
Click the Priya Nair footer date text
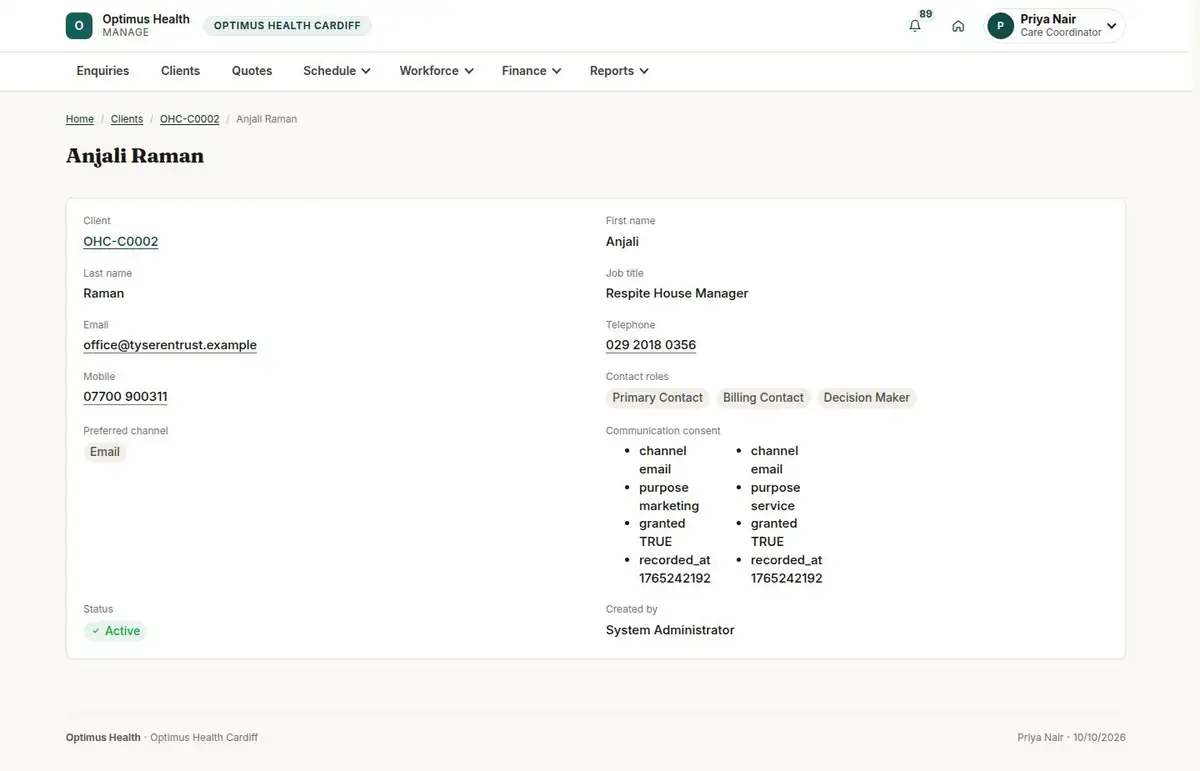(1072, 738)
